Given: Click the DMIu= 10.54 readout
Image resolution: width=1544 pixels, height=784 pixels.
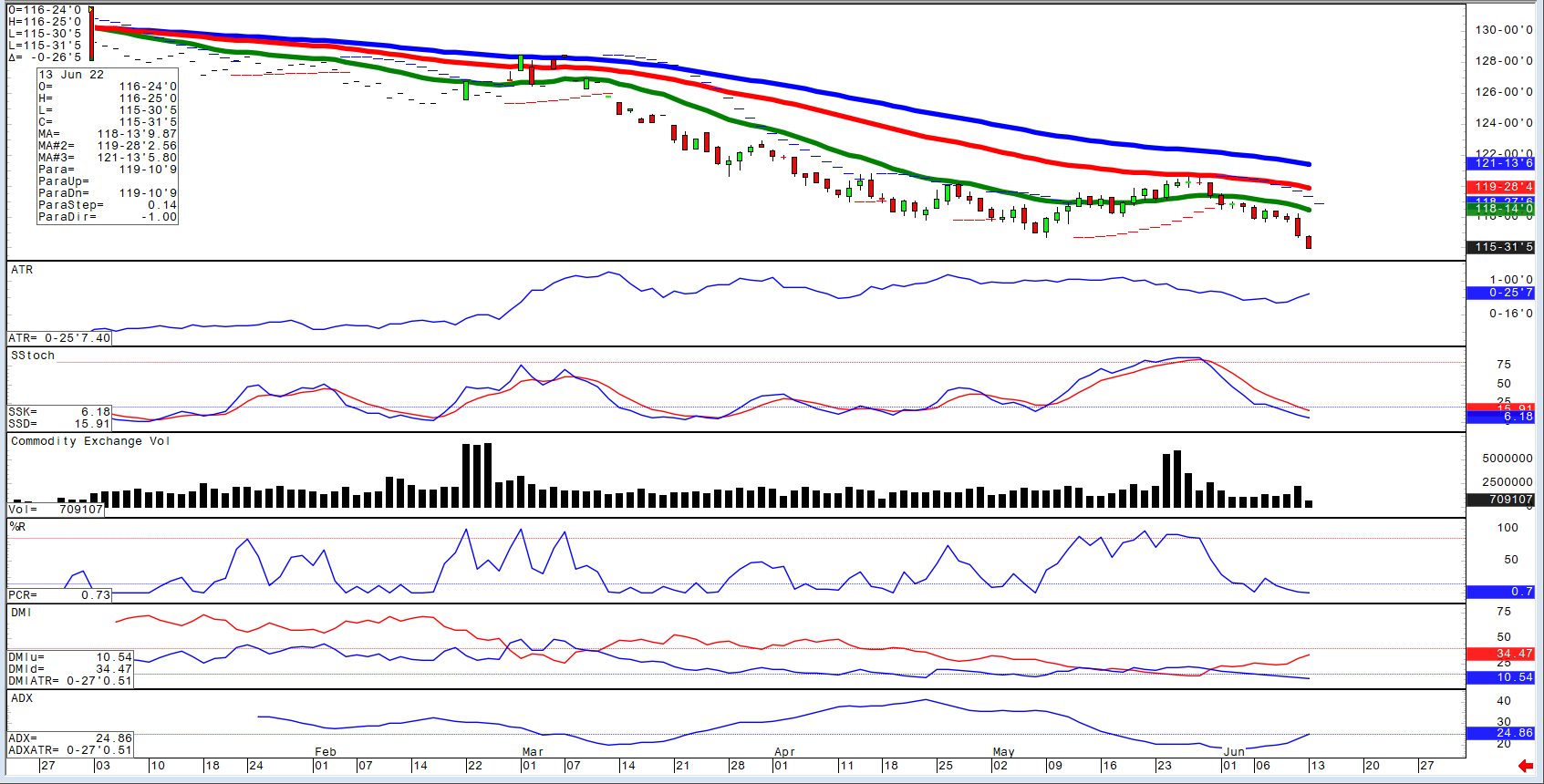Looking at the screenshot, I should [x=70, y=657].
